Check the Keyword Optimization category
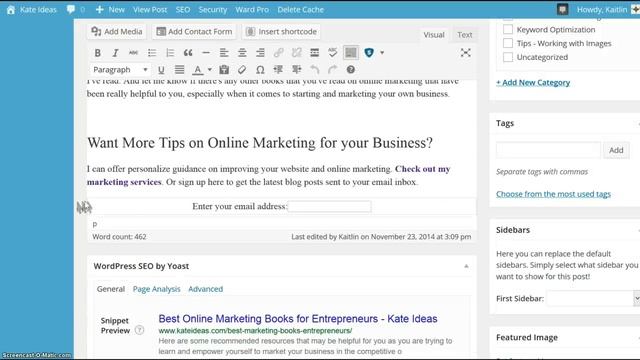The height and width of the screenshot is (360, 640). pyautogui.click(x=508, y=29)
